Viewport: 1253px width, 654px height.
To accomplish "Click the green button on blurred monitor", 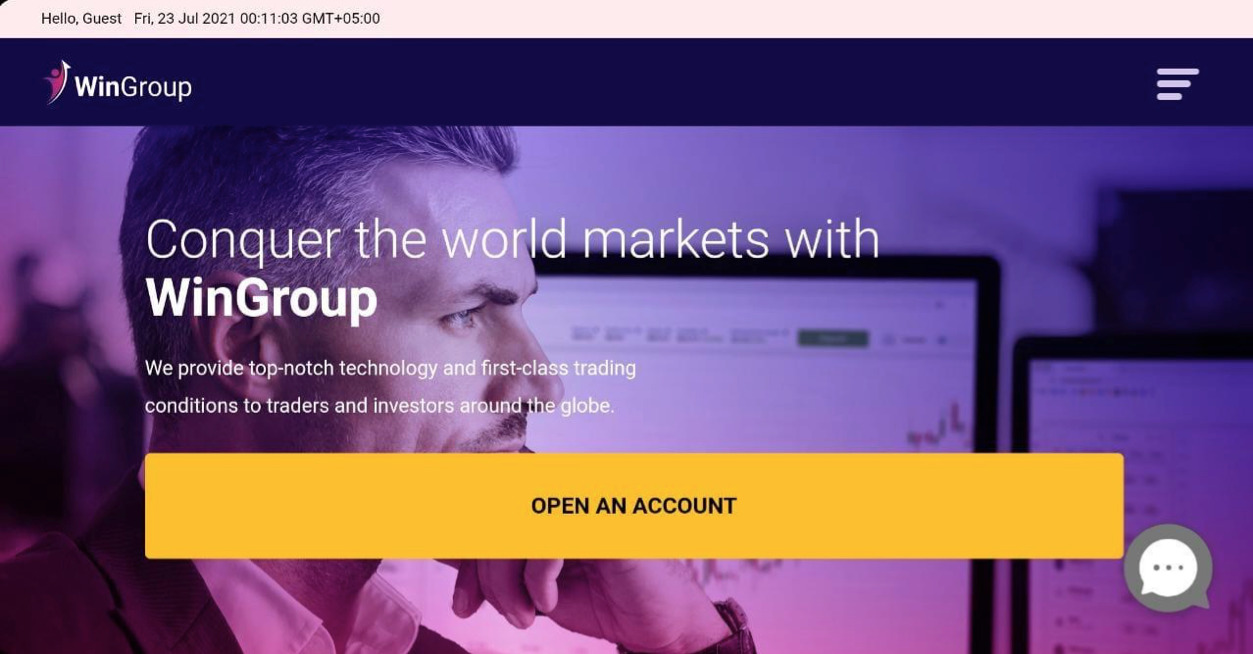I will [x=832, y=339].
